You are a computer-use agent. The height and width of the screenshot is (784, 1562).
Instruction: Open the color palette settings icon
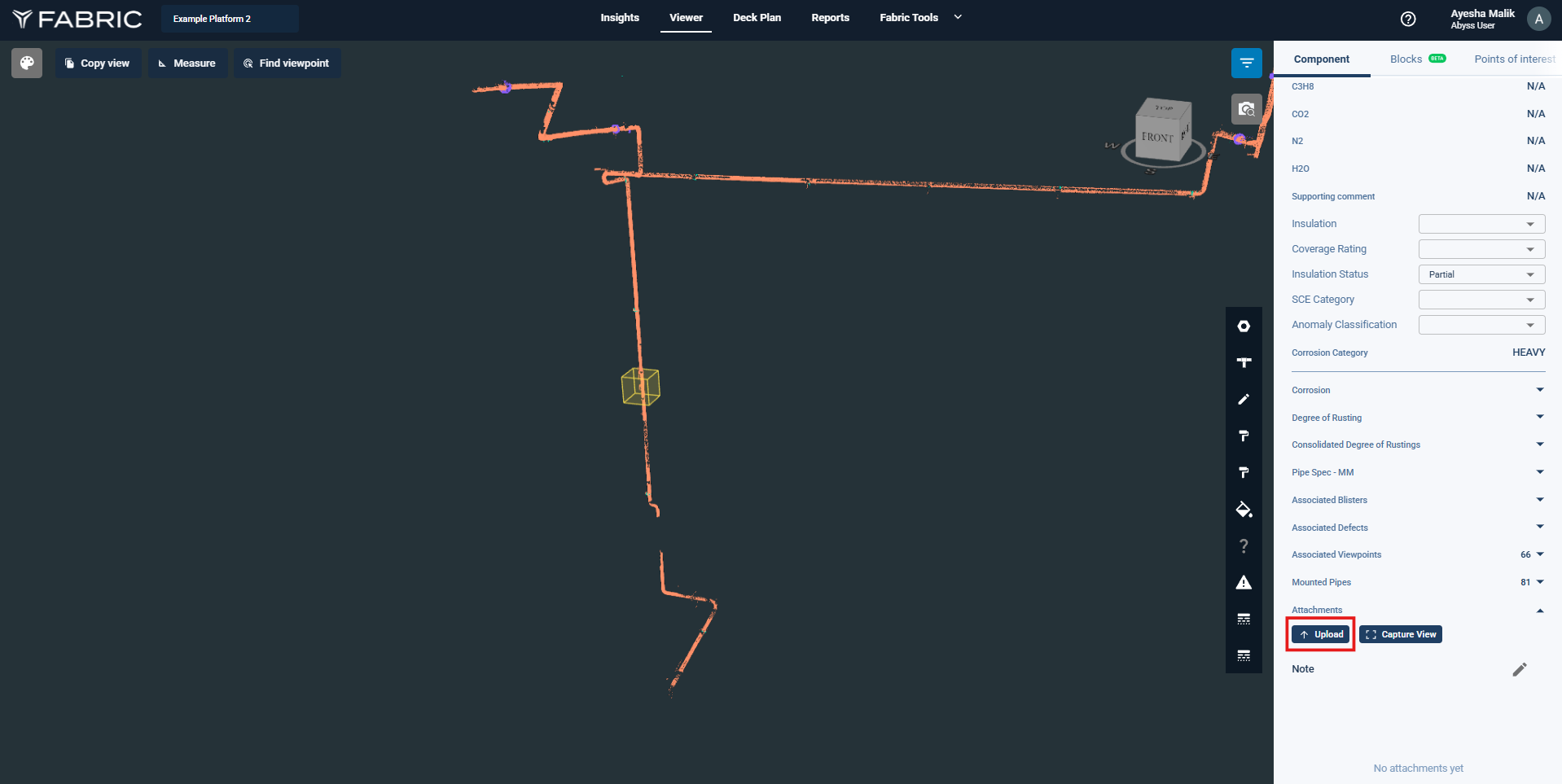point(27,63)
